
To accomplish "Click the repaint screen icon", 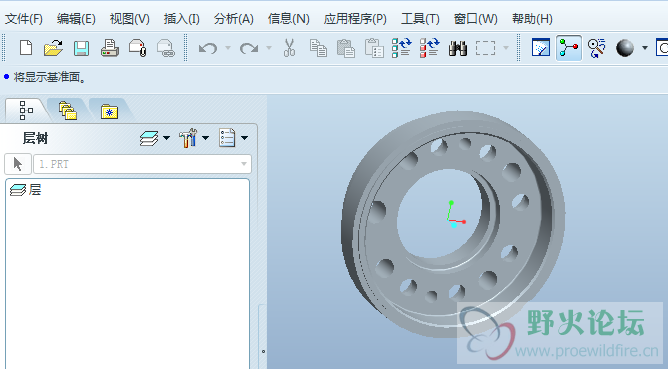I will point(541,48).
